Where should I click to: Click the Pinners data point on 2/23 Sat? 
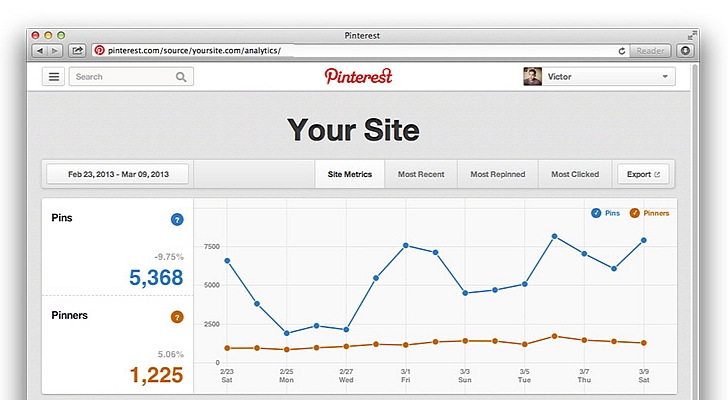[227, 348]
